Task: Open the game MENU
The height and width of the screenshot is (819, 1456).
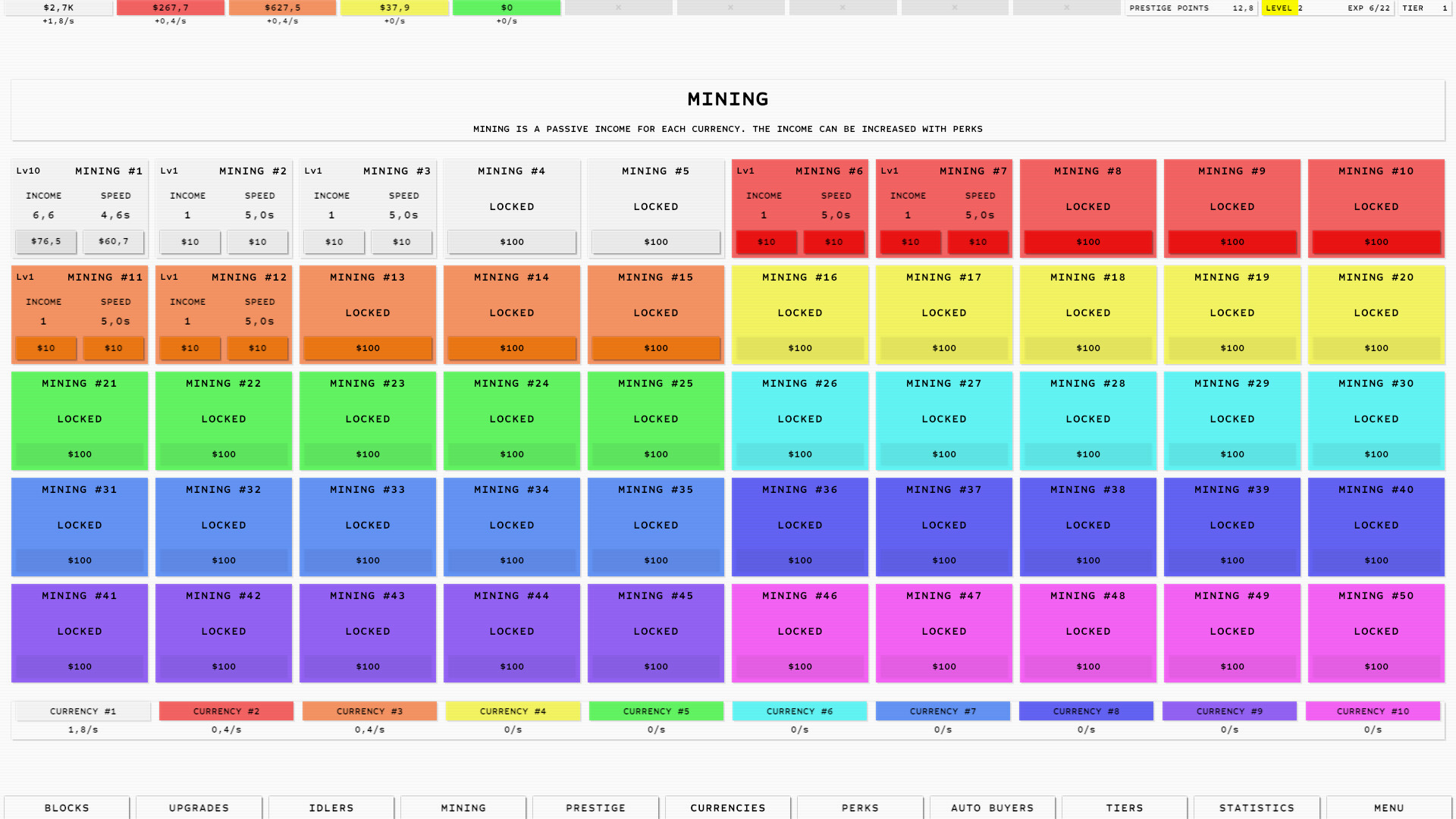Action: [1389, 808]
